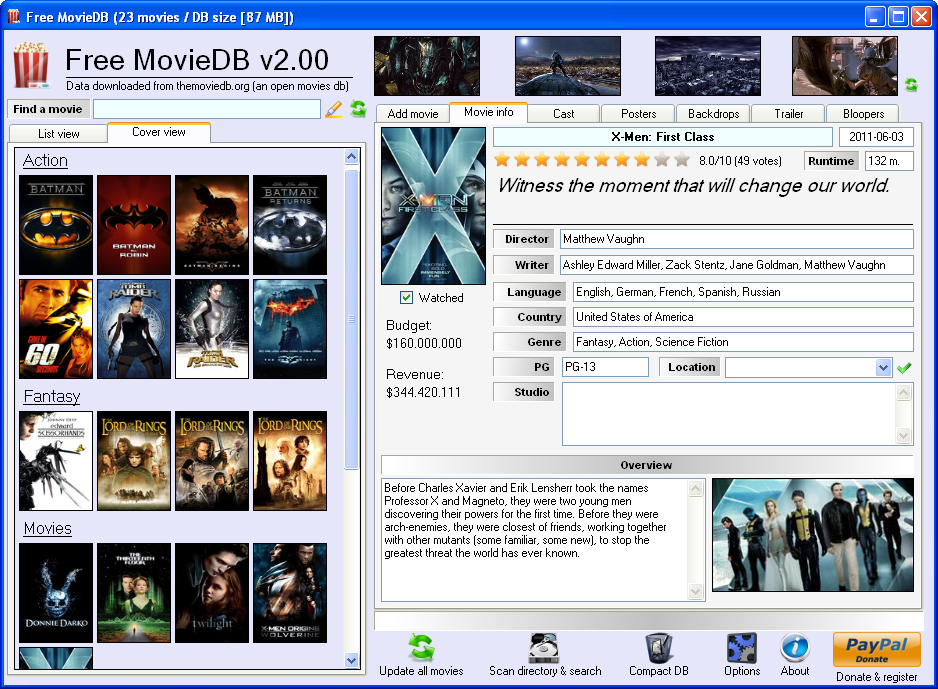Click the second backdrop thumbnail with moonlit figure
The height and width of the screenshot is (689, 938).
click(568, 66)
